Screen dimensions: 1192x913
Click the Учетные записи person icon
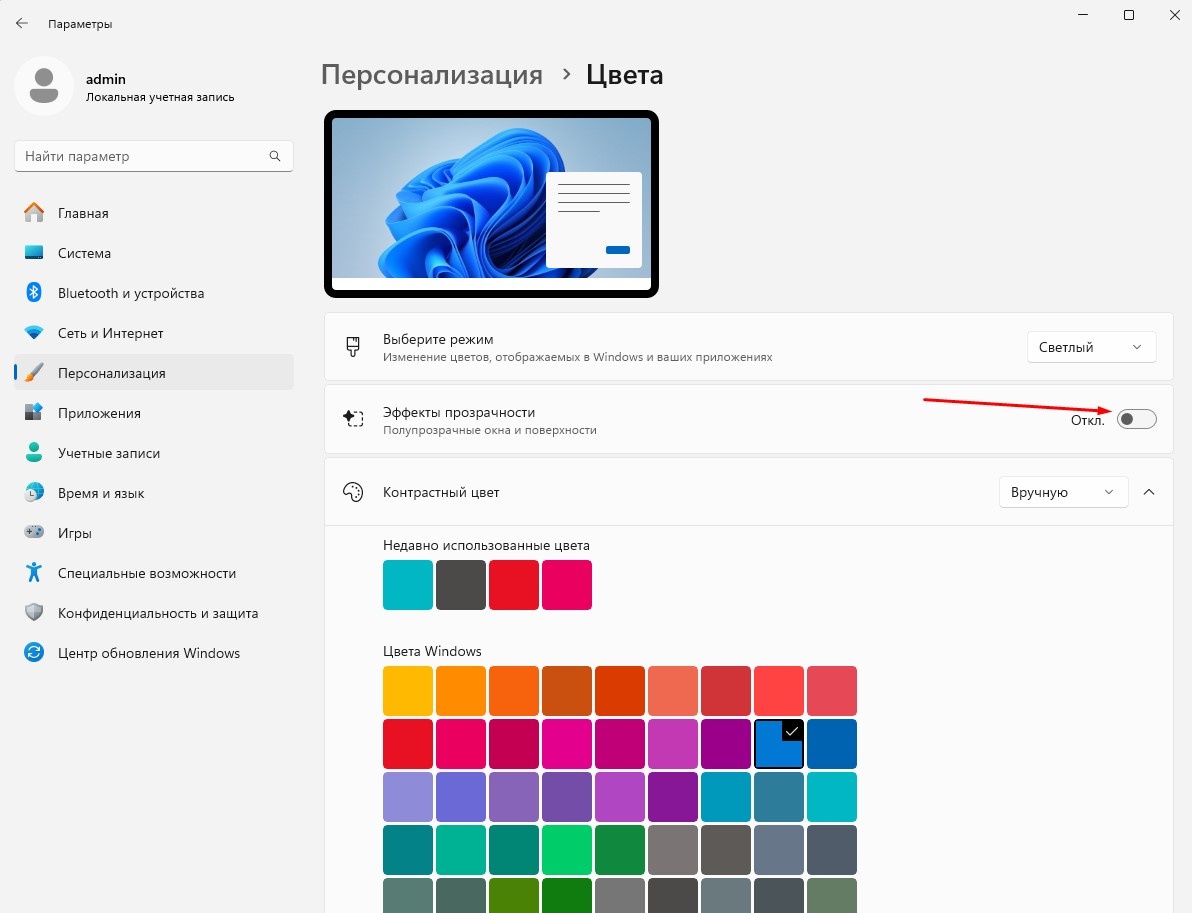[34, 453]
